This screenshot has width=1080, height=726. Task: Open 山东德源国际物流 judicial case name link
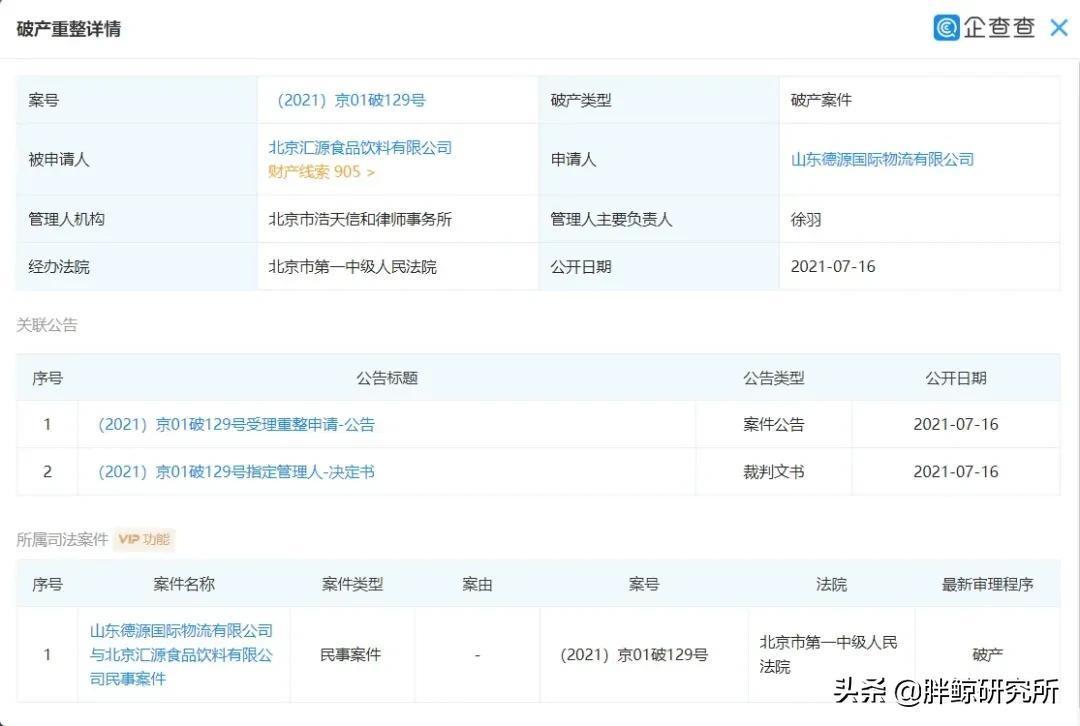coord(181,655)
